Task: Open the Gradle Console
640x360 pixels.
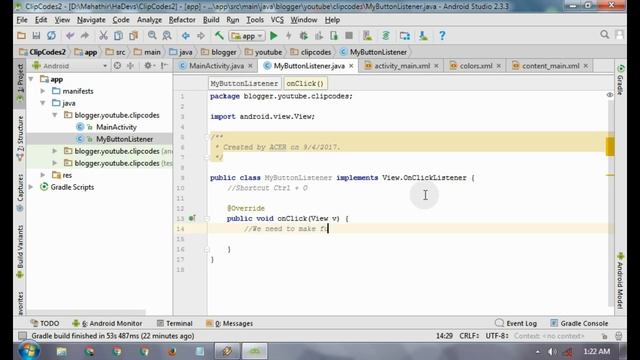Action: coord(579,323)
